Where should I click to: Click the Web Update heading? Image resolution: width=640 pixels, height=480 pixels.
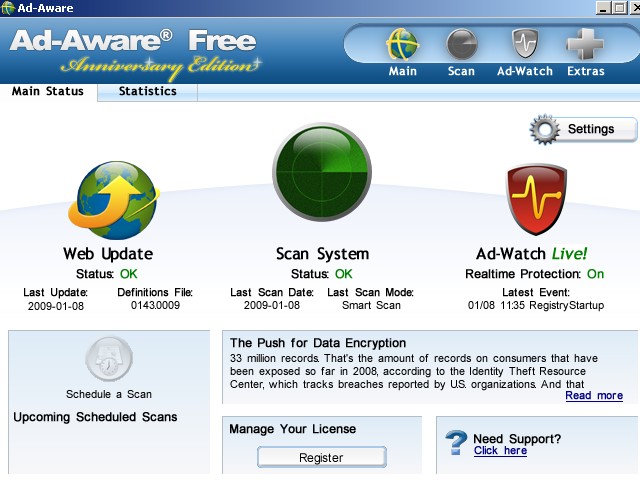108,254
